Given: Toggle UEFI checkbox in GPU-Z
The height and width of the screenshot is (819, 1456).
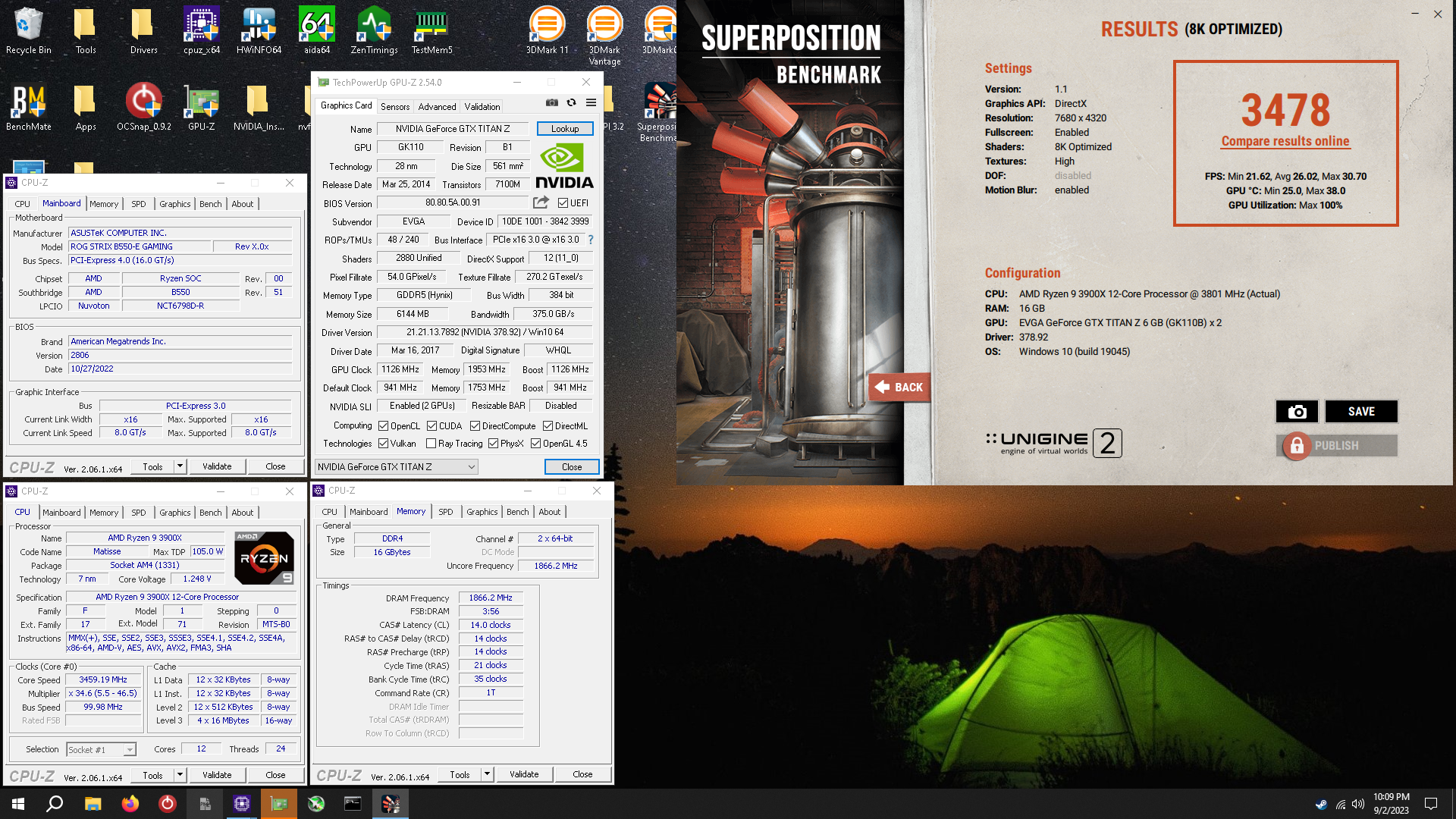Looking at the screenshot, I should [563, 203].
